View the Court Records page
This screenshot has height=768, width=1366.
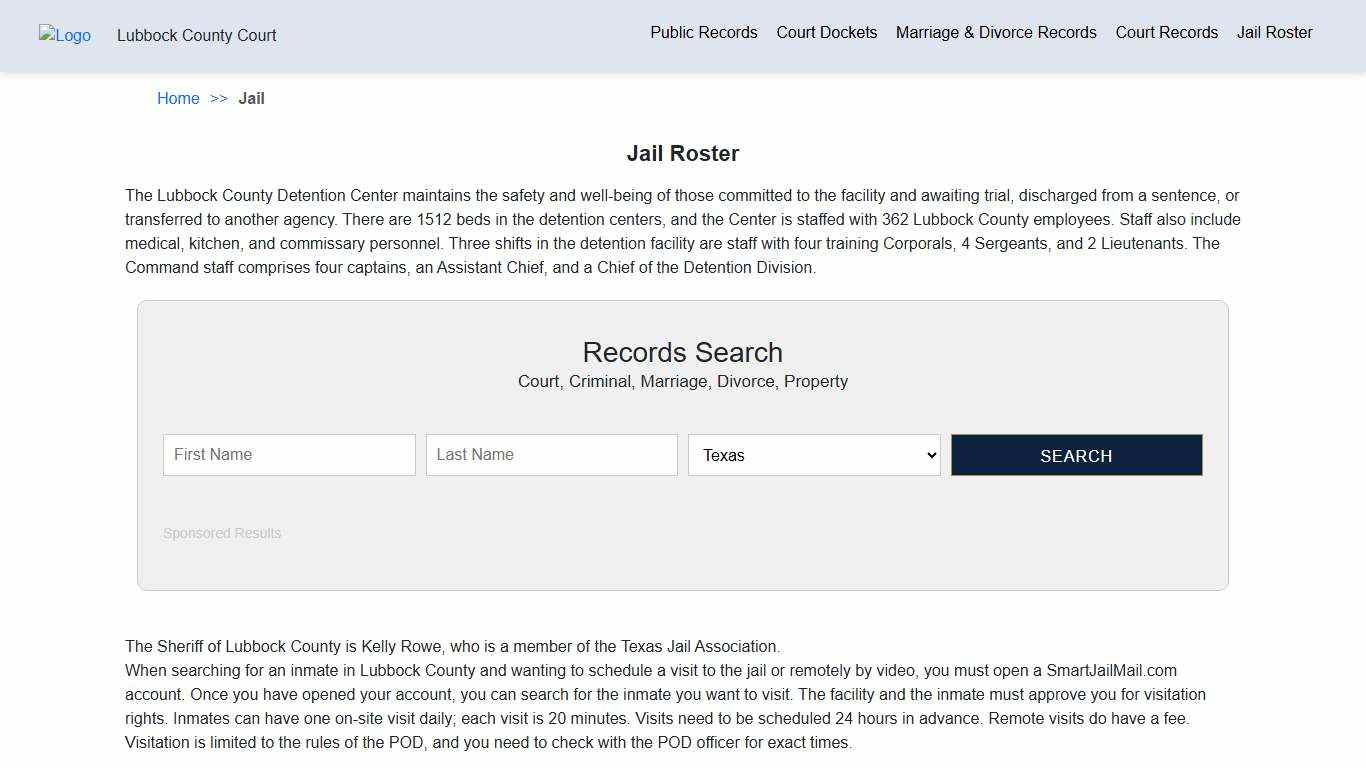1166,32
